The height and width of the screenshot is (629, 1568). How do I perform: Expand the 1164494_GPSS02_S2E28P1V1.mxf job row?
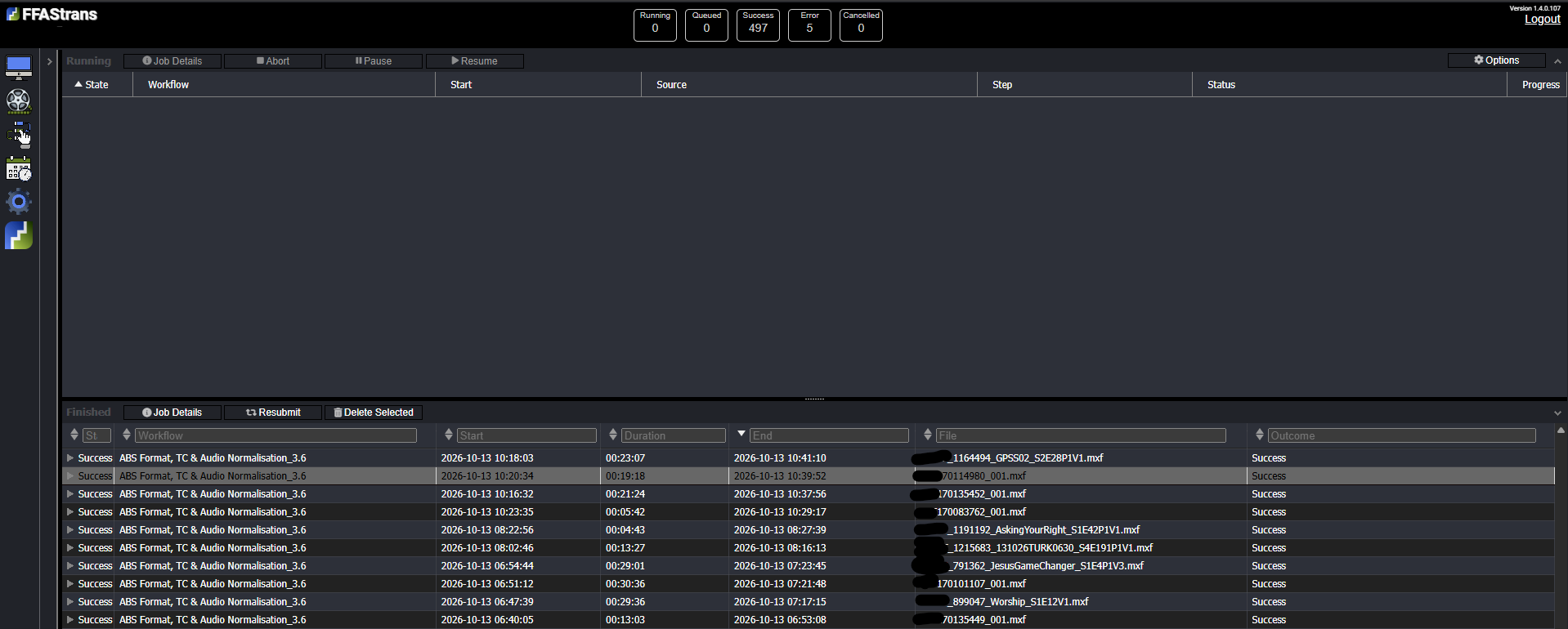[x=70, y=458]
